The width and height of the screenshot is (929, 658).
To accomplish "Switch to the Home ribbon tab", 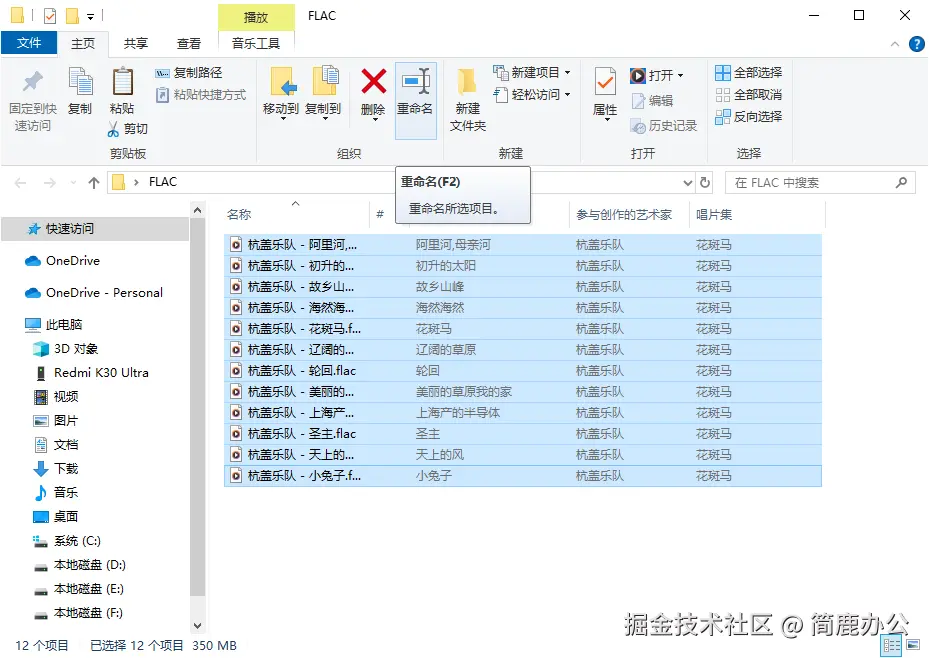I will [83, 43].
